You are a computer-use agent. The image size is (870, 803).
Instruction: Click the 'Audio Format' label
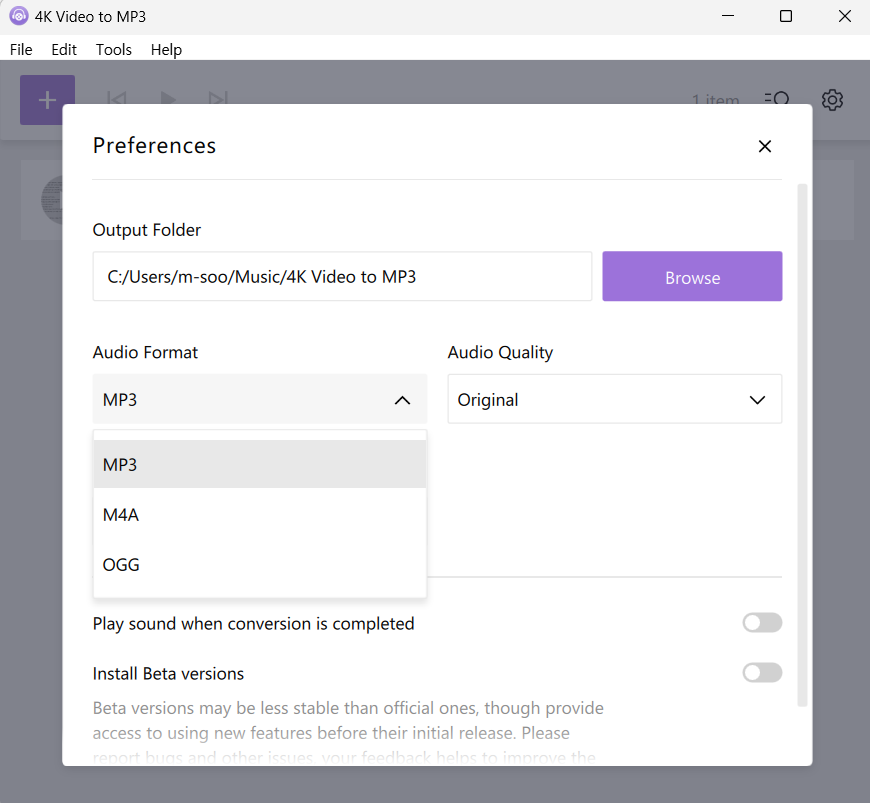pos(145,352)
